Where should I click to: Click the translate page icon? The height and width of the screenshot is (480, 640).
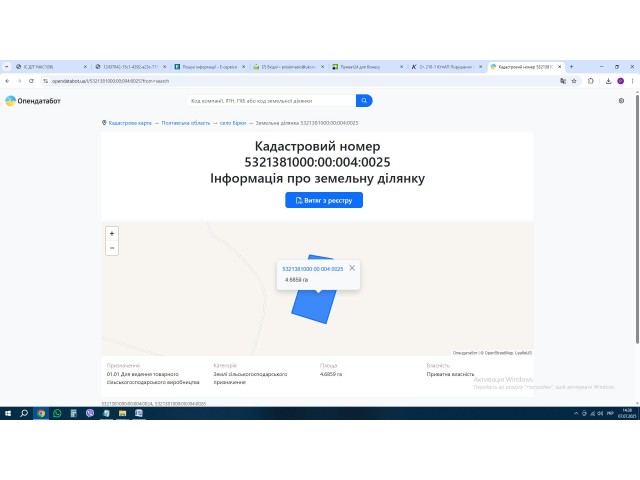[x=563, y=81]
